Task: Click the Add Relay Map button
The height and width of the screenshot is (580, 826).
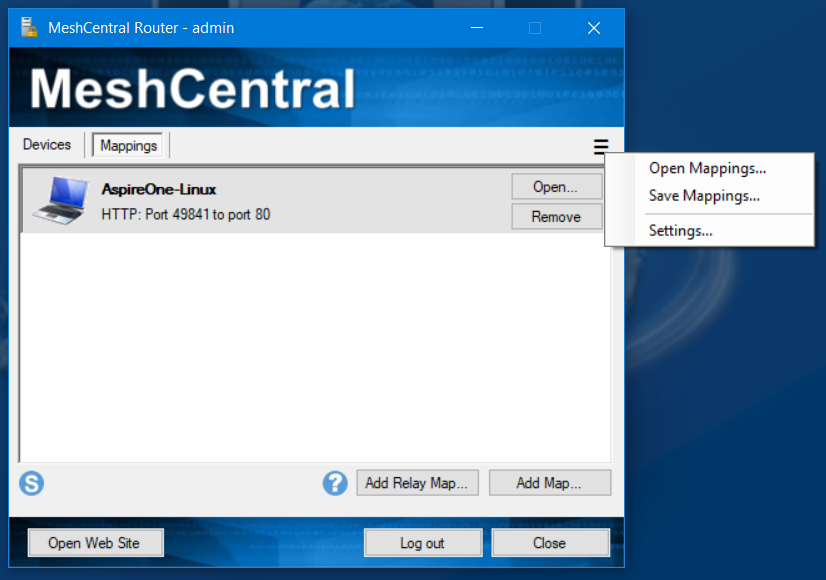Action: pos(417,482)
